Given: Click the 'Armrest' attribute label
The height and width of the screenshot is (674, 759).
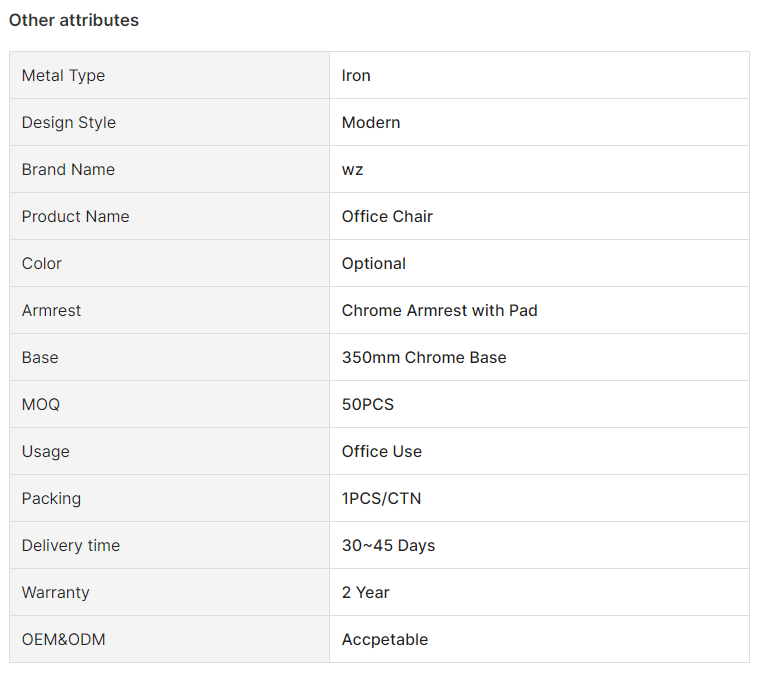Looking at the screenshot, I should [52, 310].
